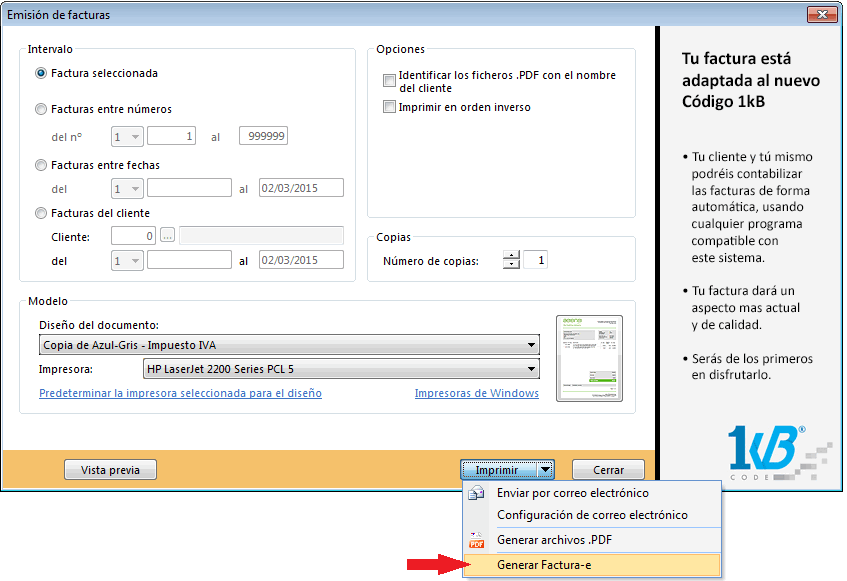Click the client lookup ellipsis button
The image size is (847, 581).
point(167,236)
